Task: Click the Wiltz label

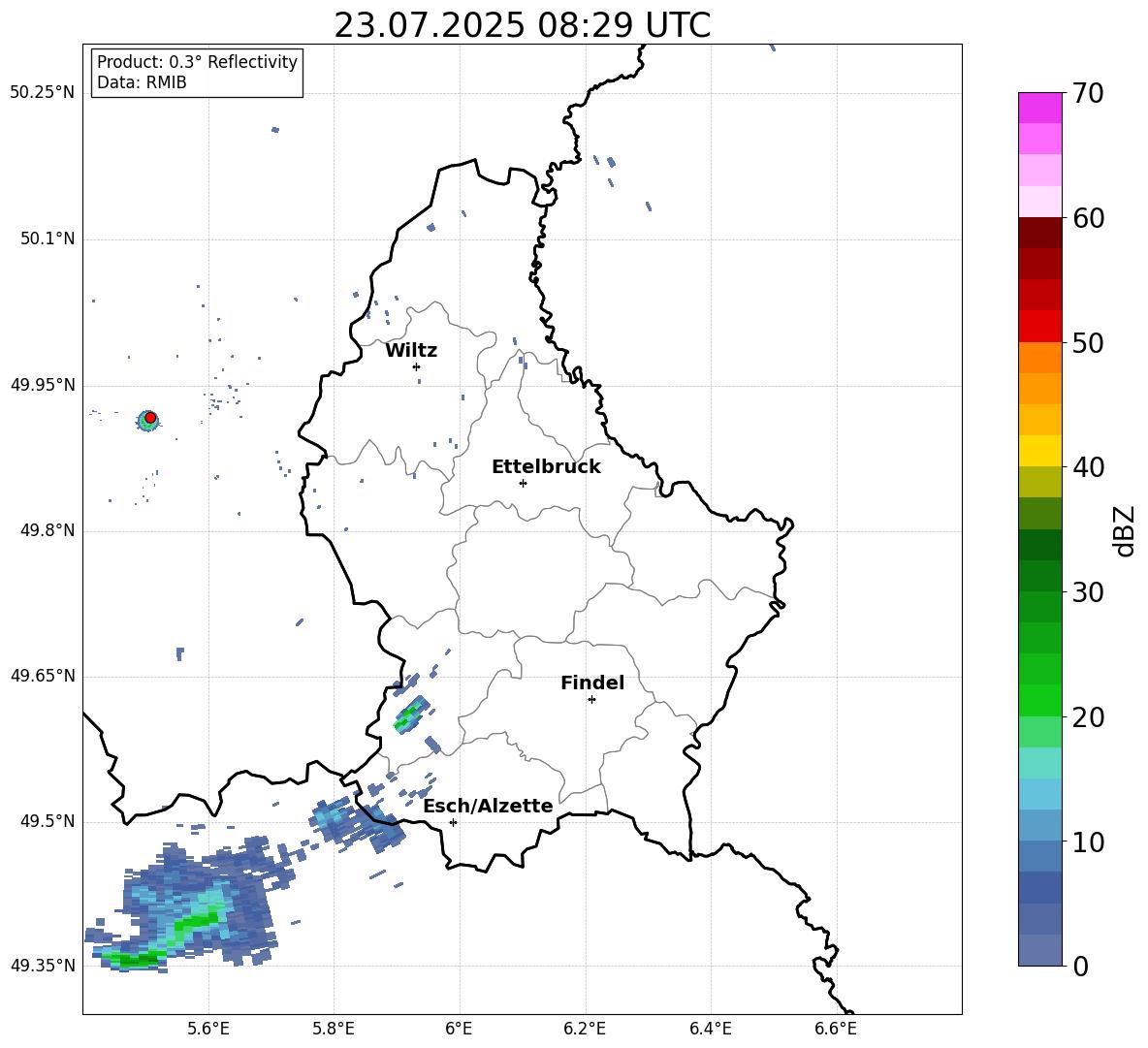Action: (x=411, y=351)
